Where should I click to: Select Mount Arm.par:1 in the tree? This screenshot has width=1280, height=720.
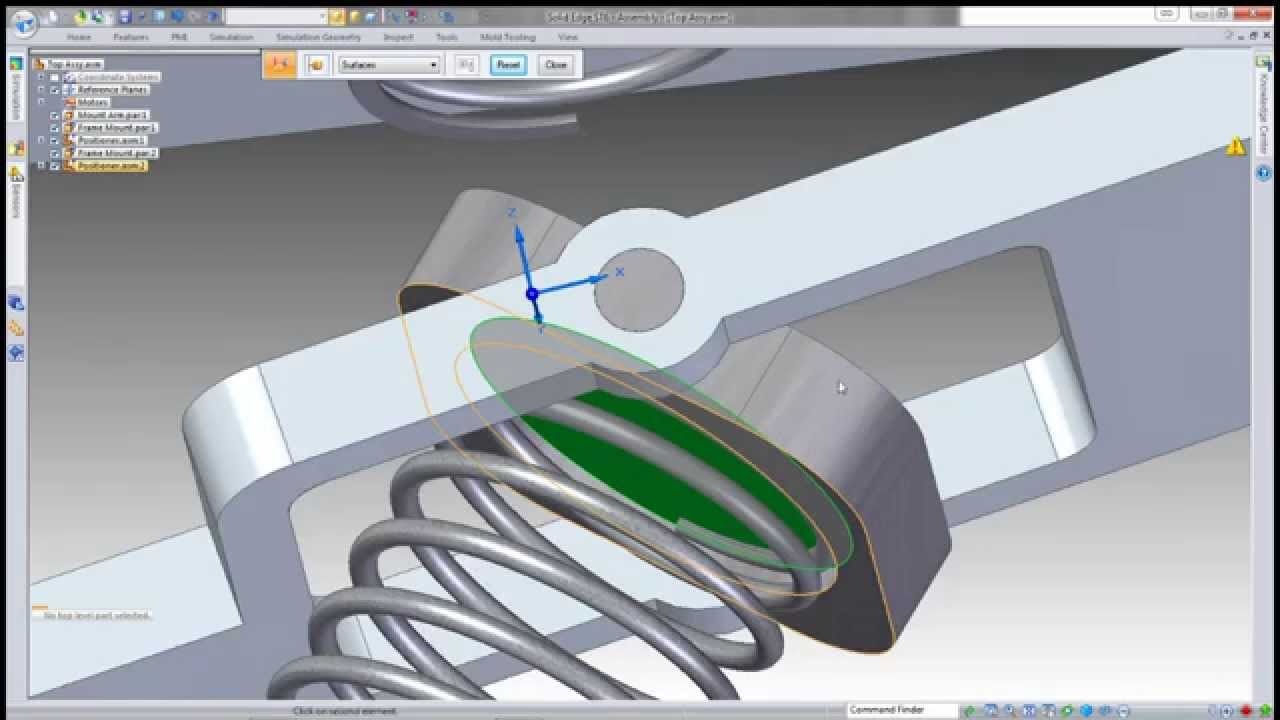(112, 115)
